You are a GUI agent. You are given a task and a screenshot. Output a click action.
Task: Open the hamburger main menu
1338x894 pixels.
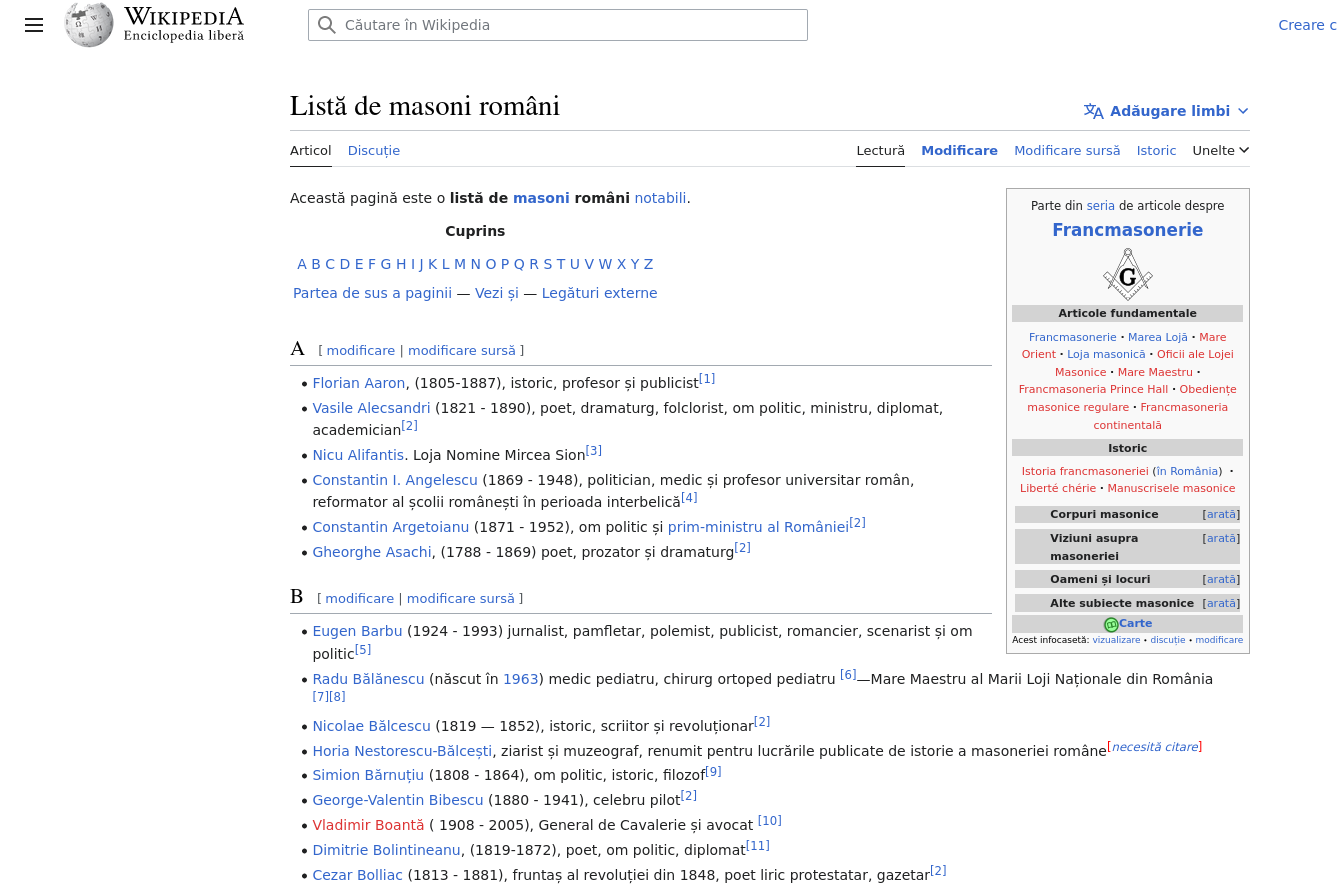click(x=34, y=25)
